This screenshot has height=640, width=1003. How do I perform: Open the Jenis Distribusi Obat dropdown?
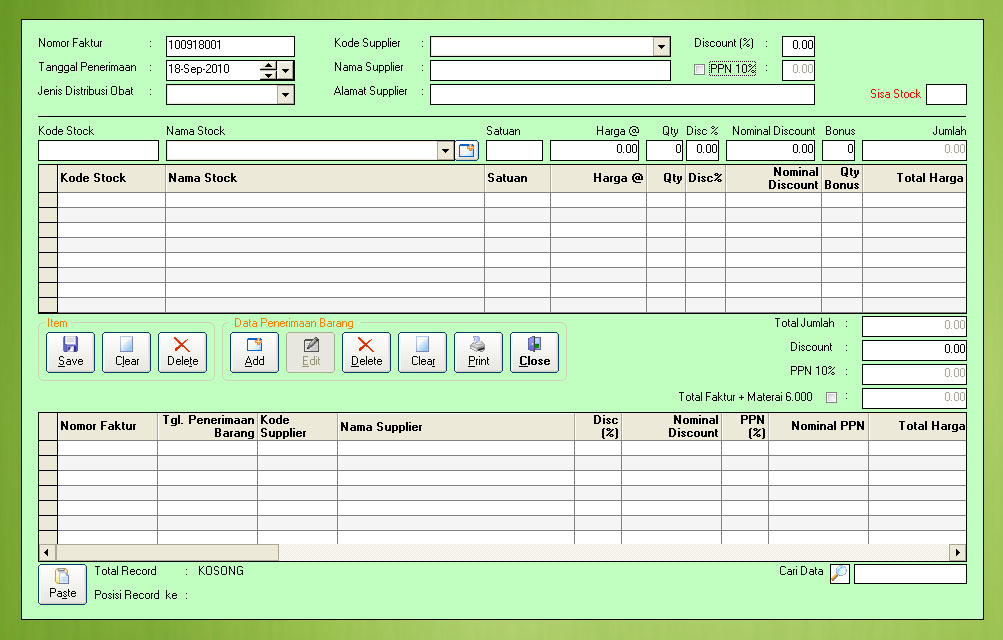[x=285, y=95]
